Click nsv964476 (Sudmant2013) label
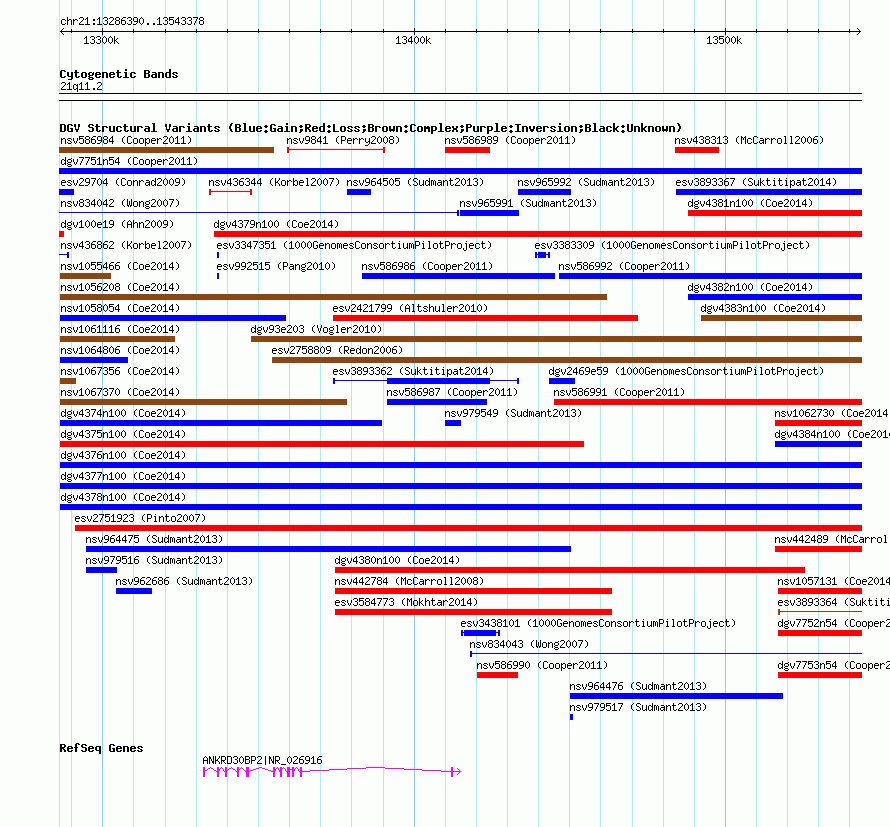Viewport: 890px width, 827px height. pyautogui.click(x=638, y=686)
